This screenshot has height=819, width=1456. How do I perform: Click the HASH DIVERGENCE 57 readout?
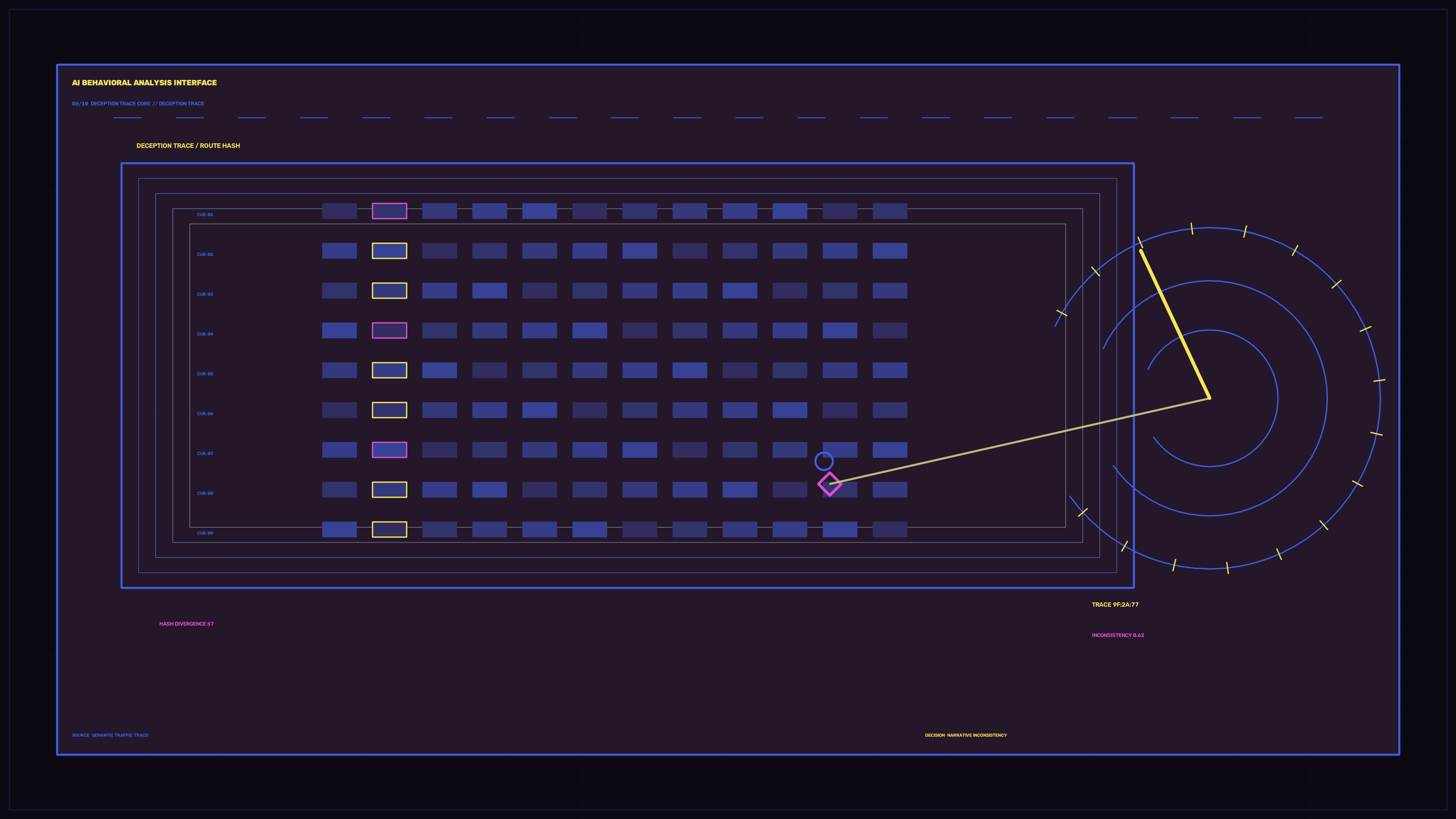(187, 624)
